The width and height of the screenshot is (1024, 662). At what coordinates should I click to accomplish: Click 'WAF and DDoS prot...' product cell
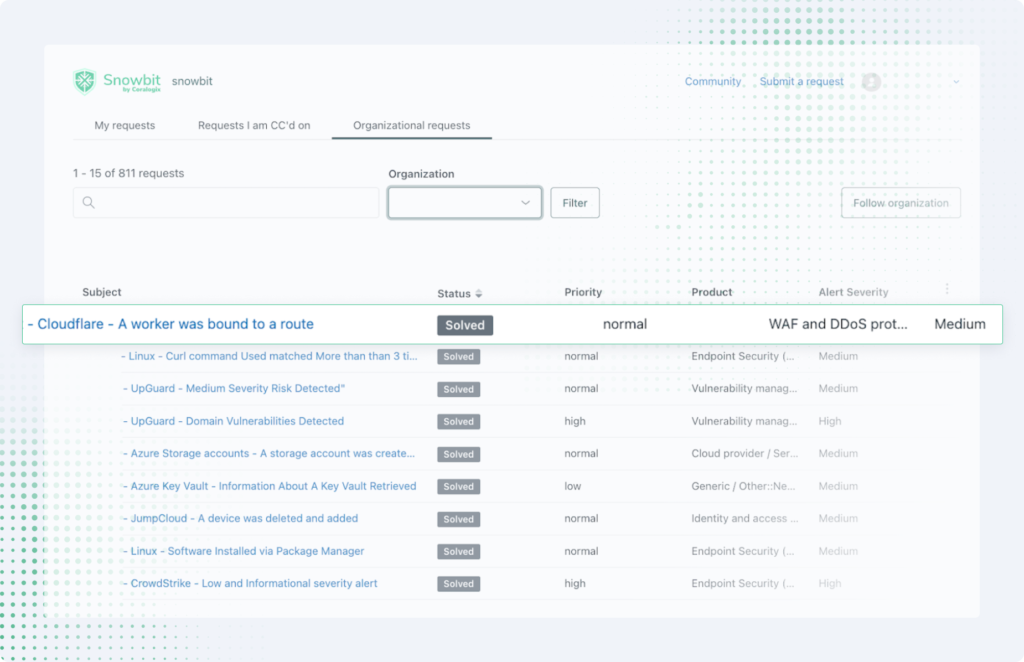(x=838, y=324)
